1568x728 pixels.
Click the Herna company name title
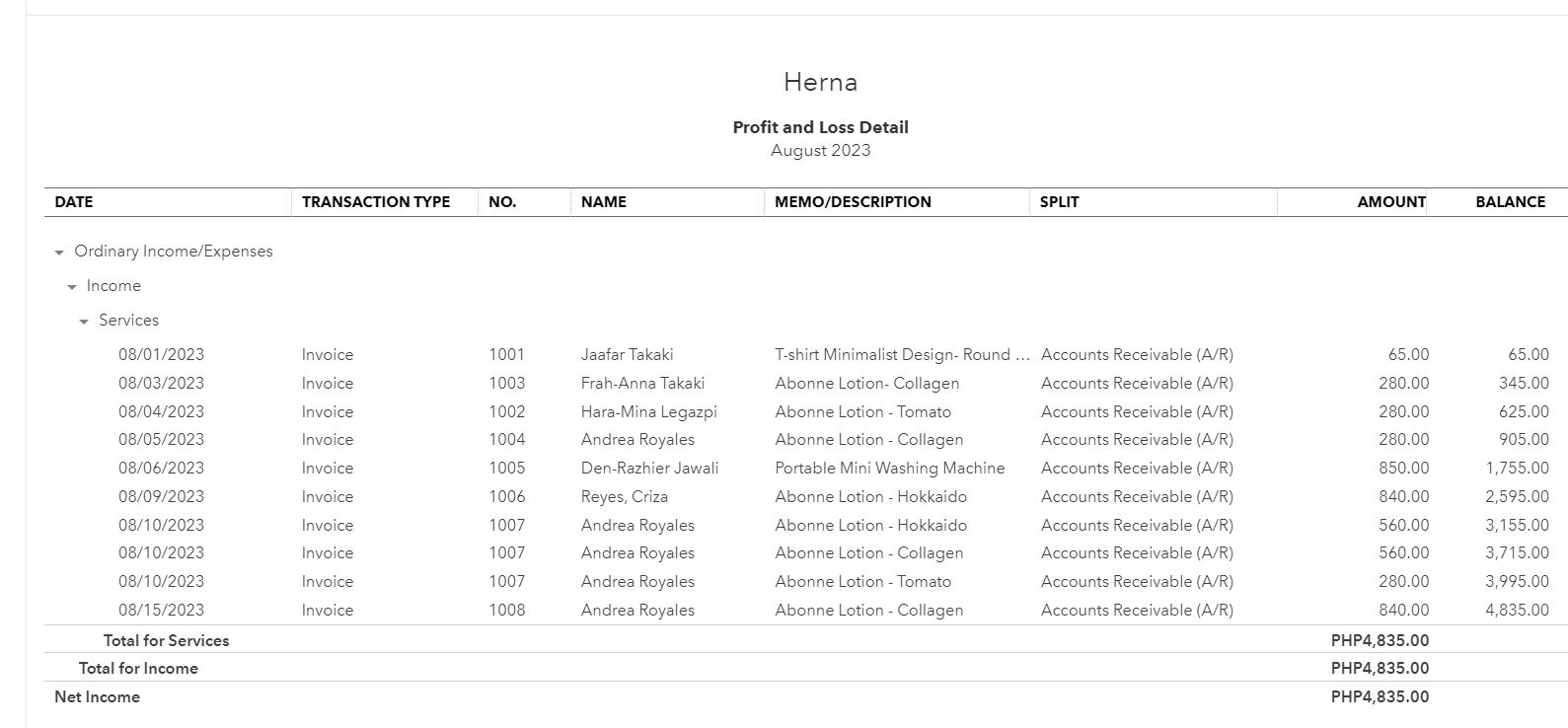820,82
